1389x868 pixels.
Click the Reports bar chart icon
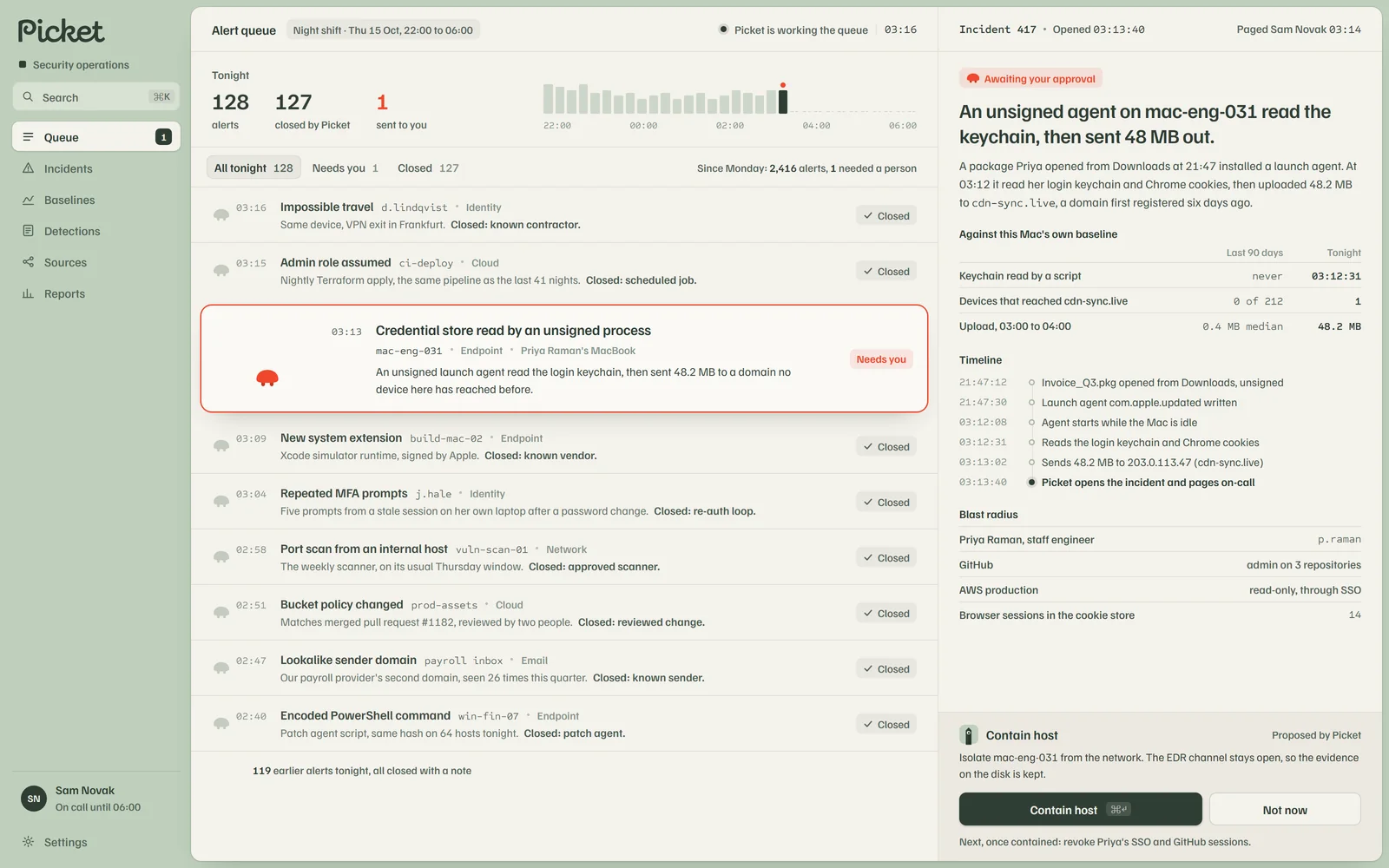coord(28,293)
